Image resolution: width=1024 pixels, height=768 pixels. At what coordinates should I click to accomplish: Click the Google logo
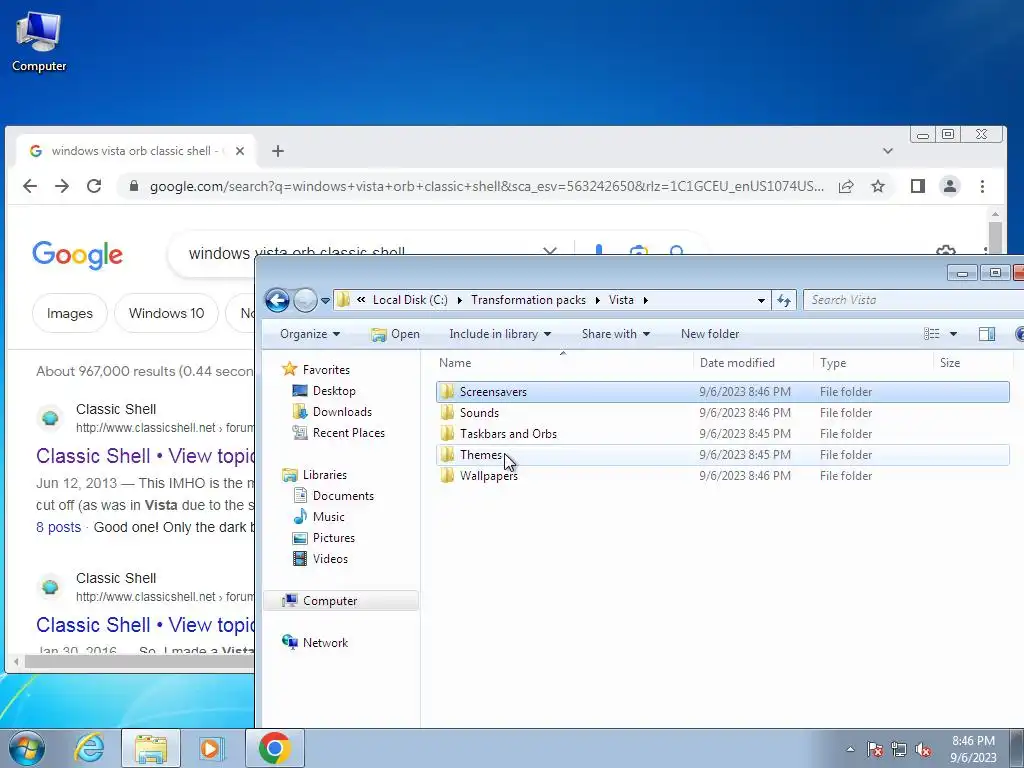78,255
